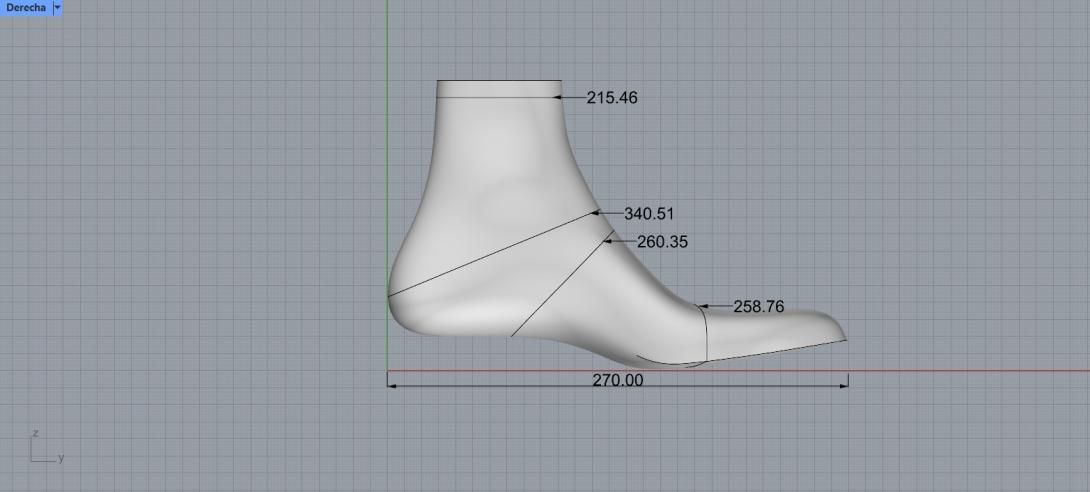Click the Derecha viewport title label

pos(25,7)
